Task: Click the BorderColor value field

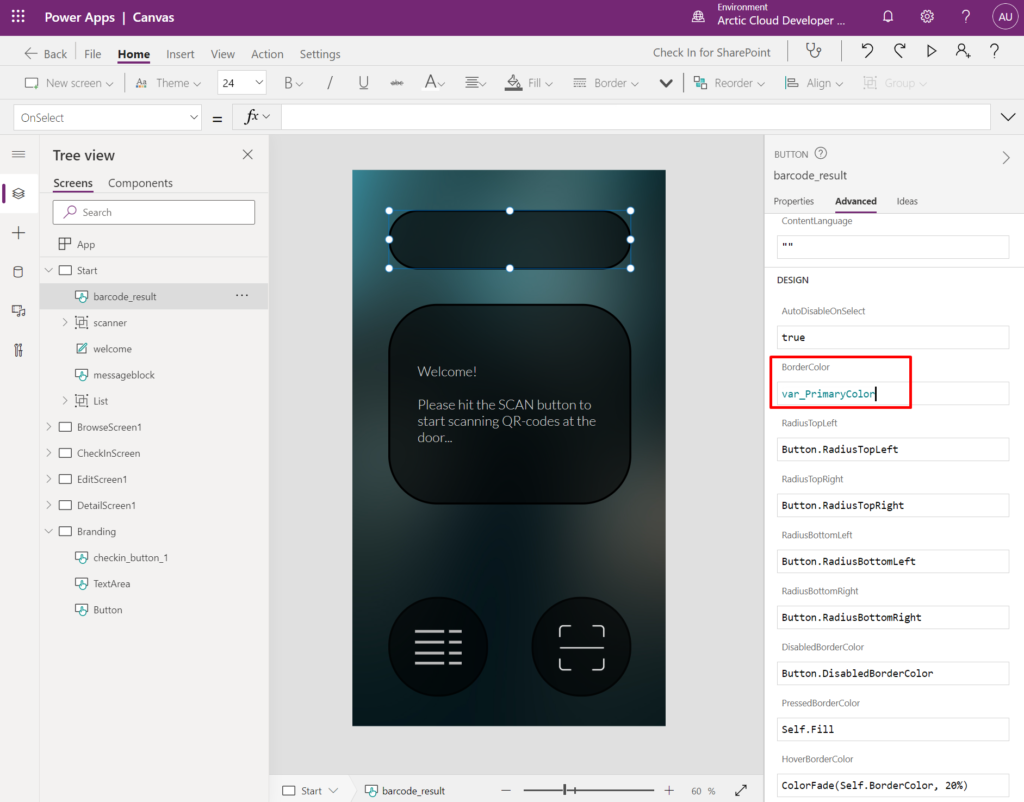Action: pos(893,394)
